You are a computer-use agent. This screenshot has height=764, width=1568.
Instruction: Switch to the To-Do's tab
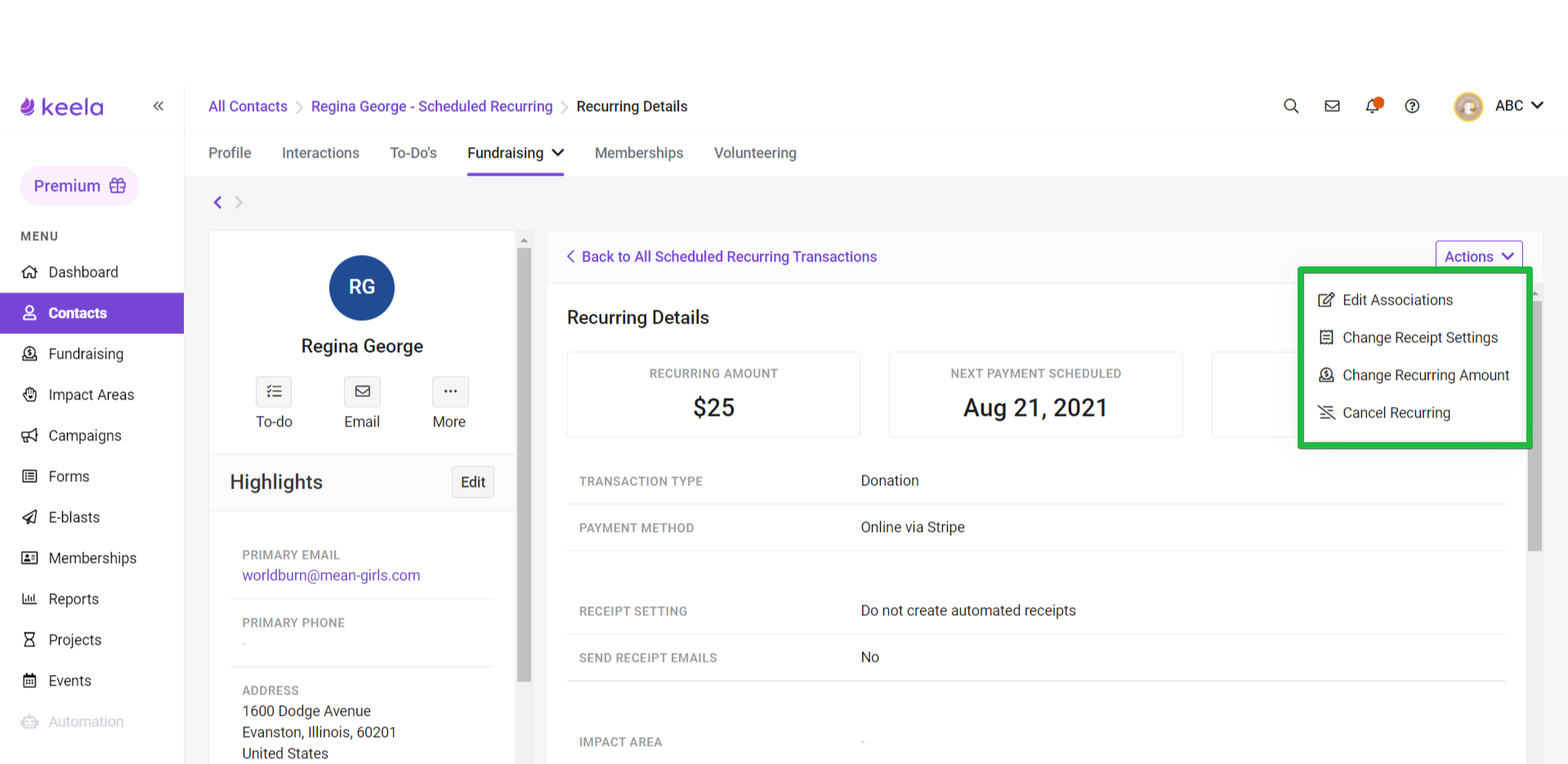[413, 153]
